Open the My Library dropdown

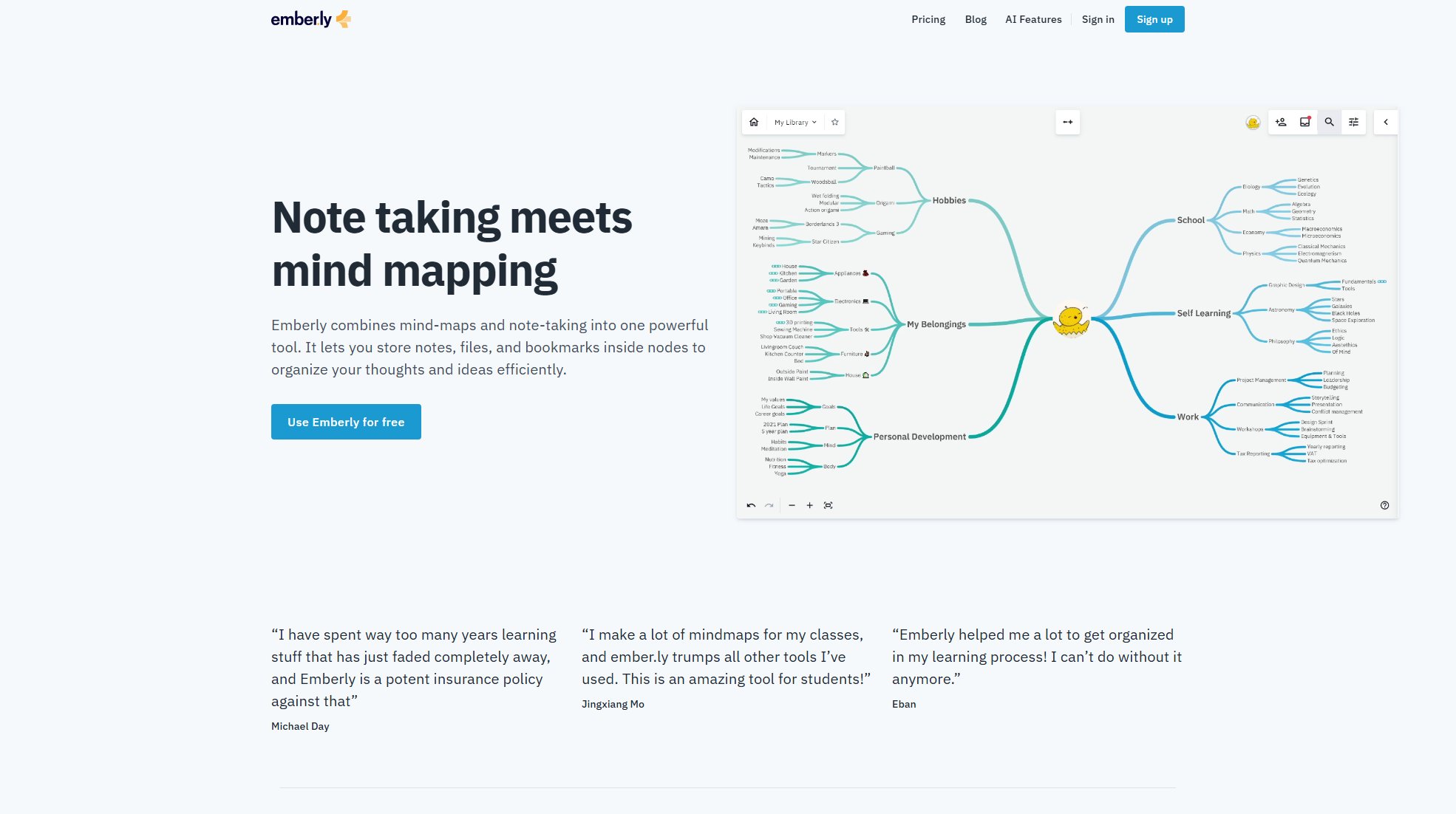795,122
